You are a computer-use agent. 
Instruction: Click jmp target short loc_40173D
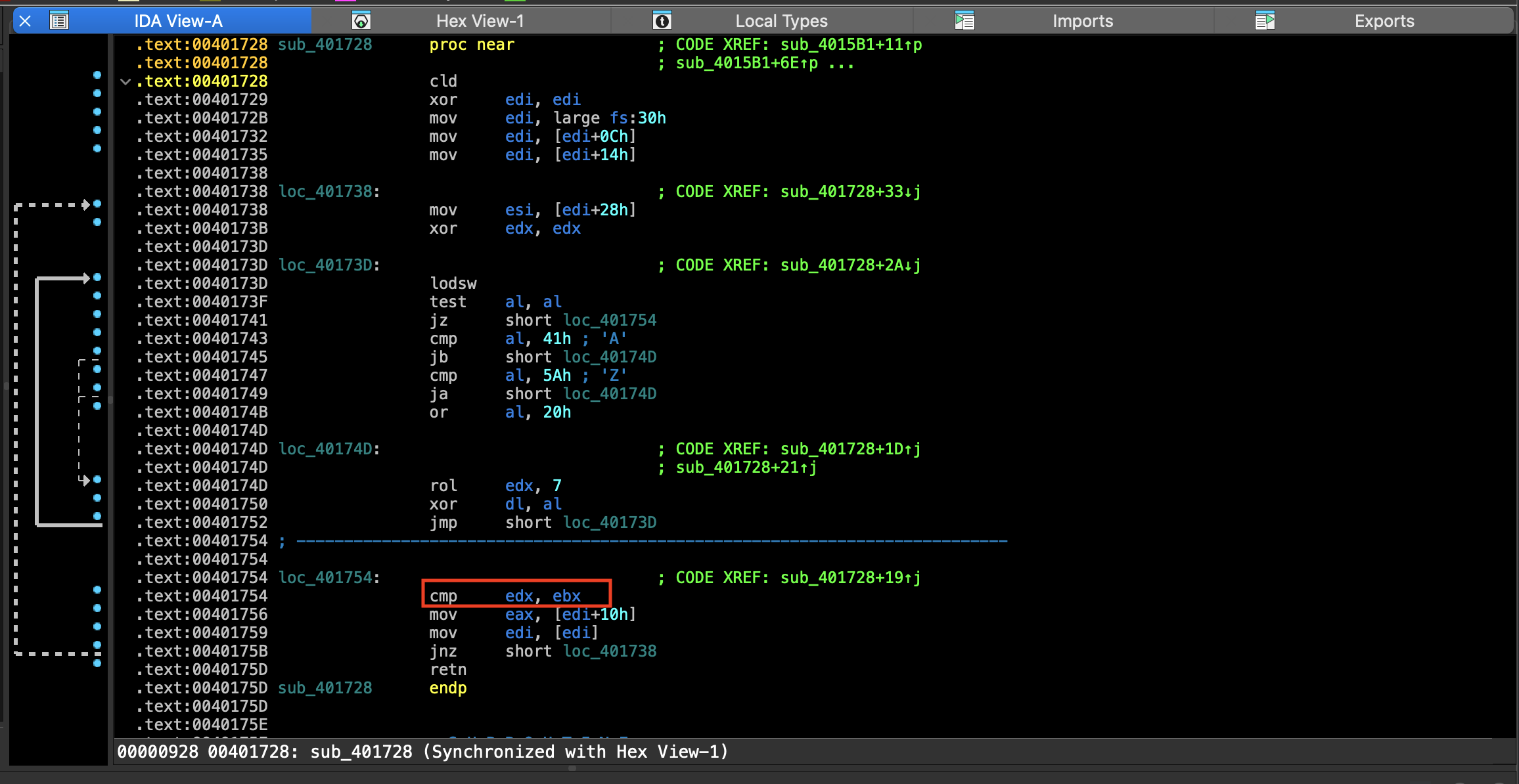[581, 523]
